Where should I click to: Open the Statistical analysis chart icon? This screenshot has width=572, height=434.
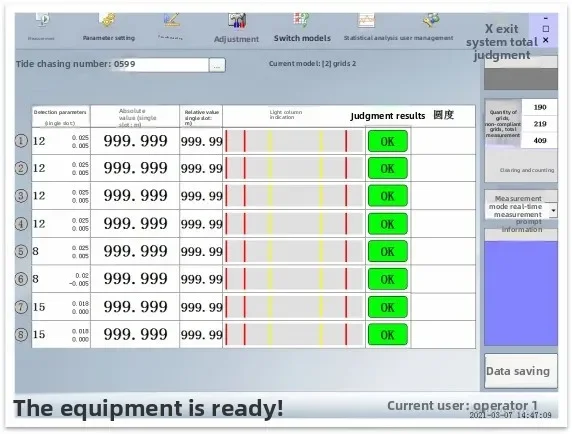[x=366, y=20]
